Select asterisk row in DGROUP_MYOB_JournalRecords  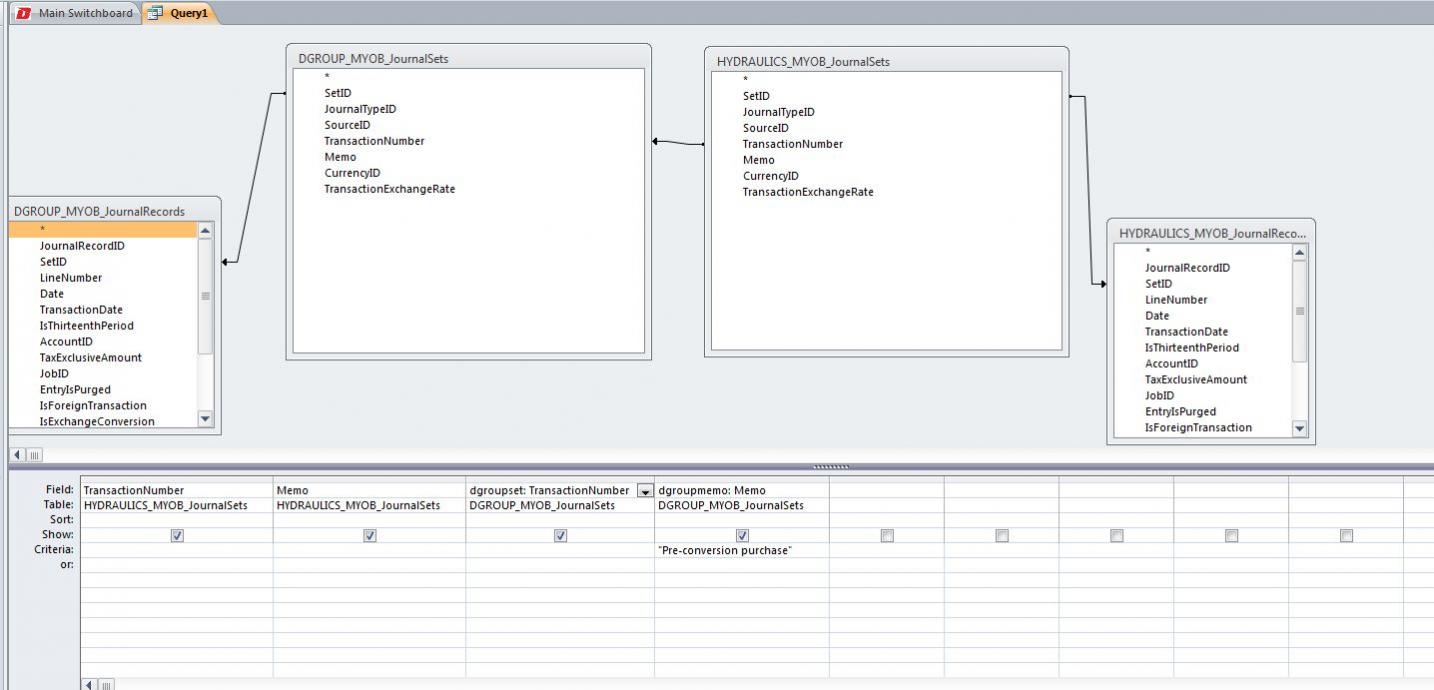point(103,230)
